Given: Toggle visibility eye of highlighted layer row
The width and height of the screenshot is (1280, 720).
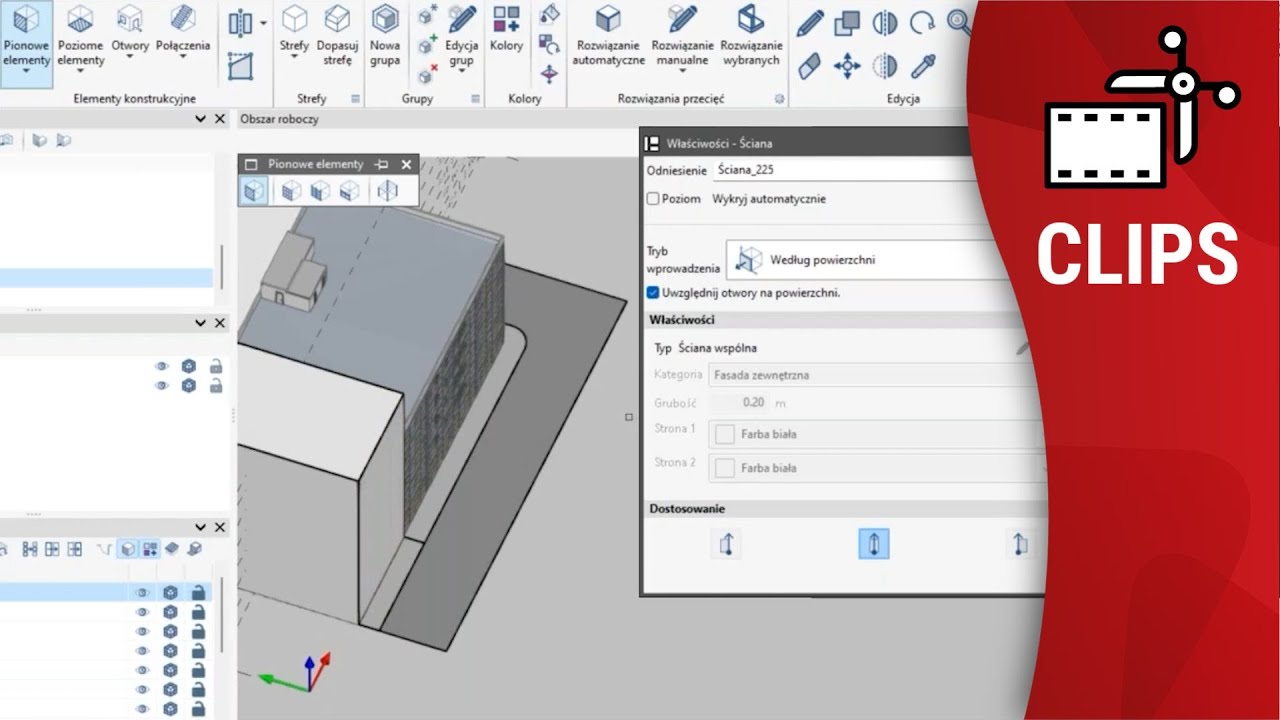Looking at the screenshot, I should [142, 592].
